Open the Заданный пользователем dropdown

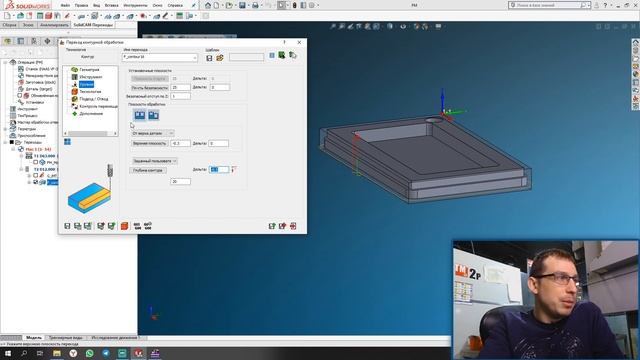click(154, 161)
